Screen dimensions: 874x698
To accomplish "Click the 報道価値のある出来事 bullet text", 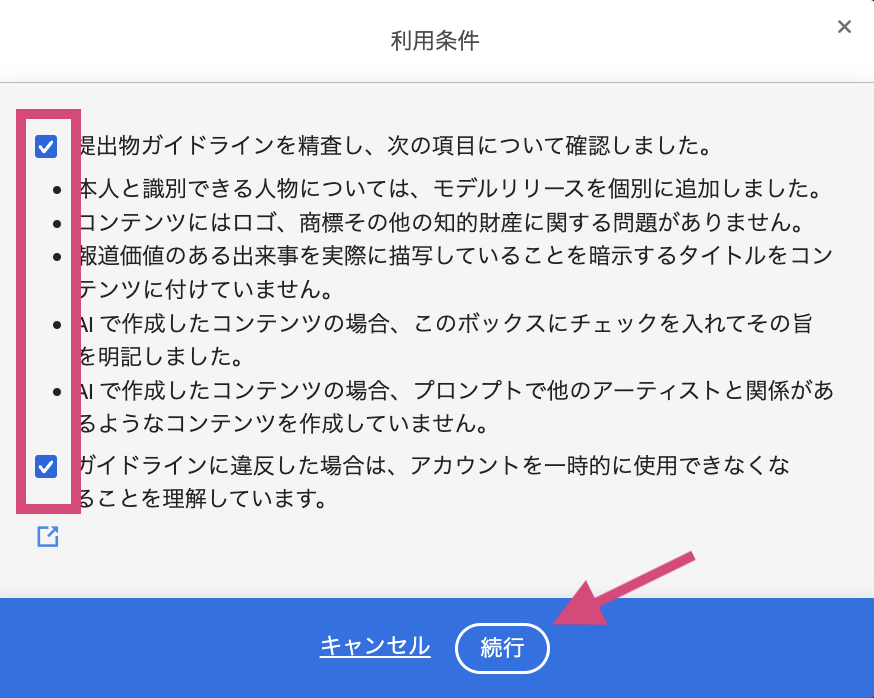I will coord(455,256).
